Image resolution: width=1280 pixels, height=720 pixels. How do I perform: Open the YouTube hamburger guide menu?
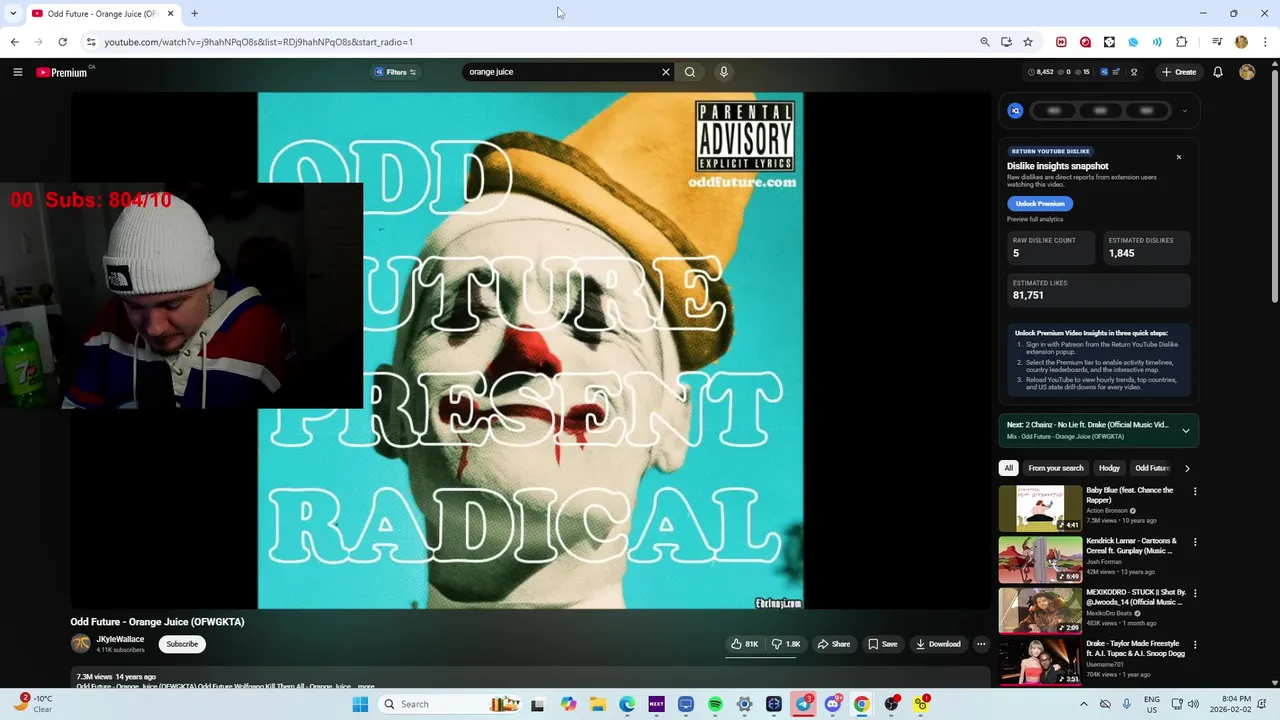[17, 72]
